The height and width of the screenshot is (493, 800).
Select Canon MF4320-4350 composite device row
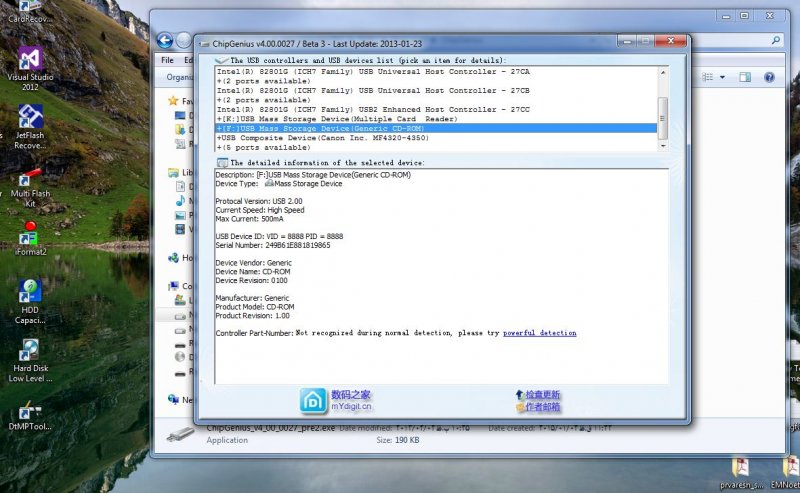point(436,138)
